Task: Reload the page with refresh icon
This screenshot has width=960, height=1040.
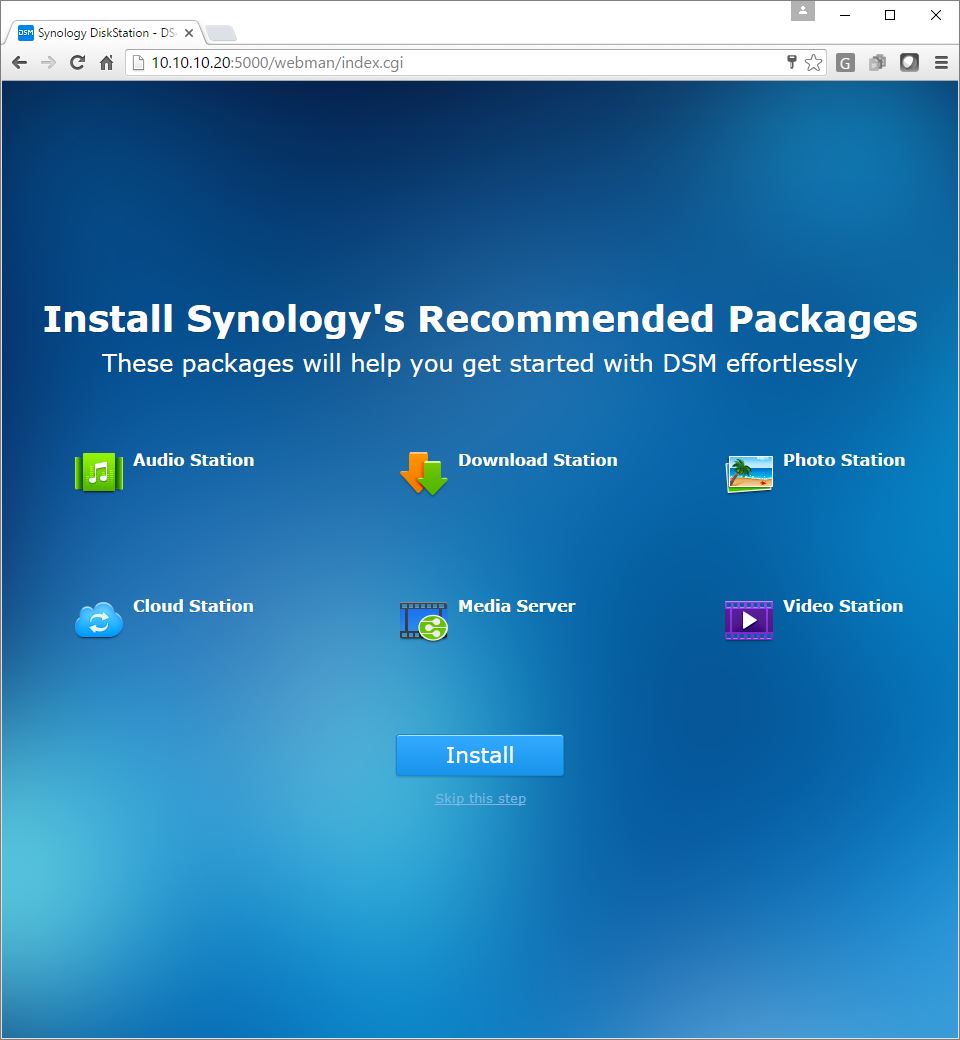Action: (78, 63)
